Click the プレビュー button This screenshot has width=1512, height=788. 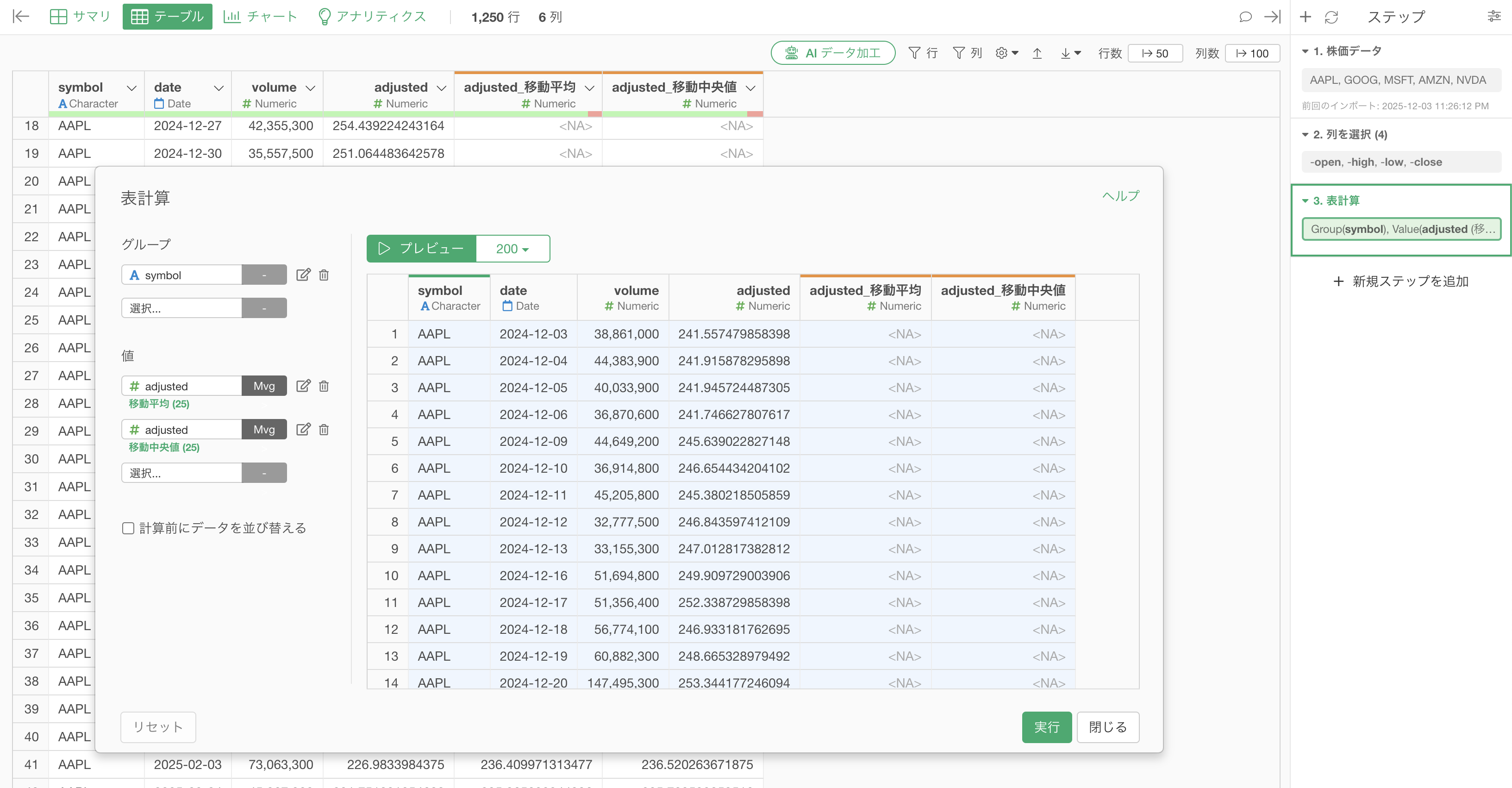click(421, 248)
